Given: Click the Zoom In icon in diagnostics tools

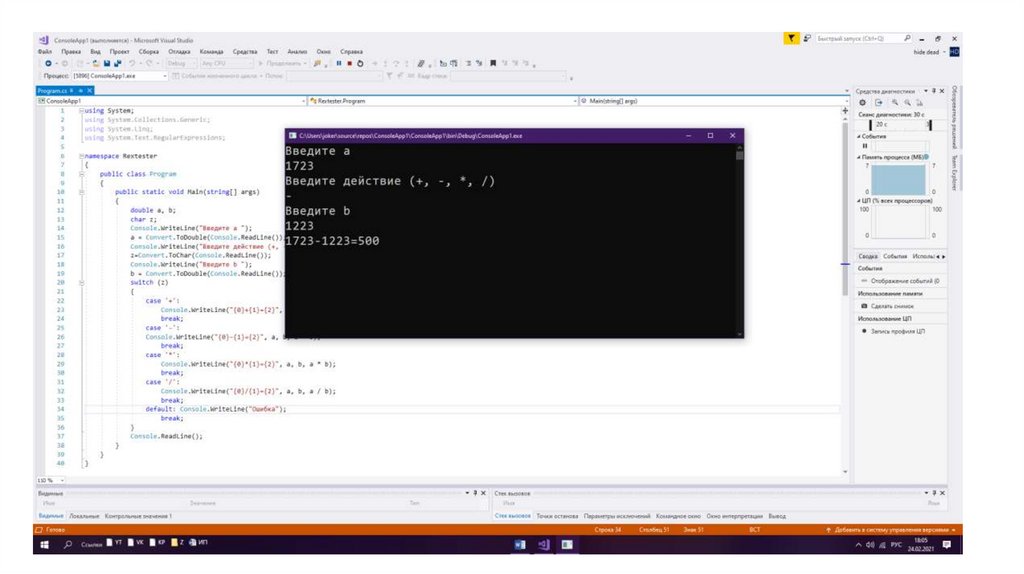Looking at the screenshot, I should tap(895, 102).
